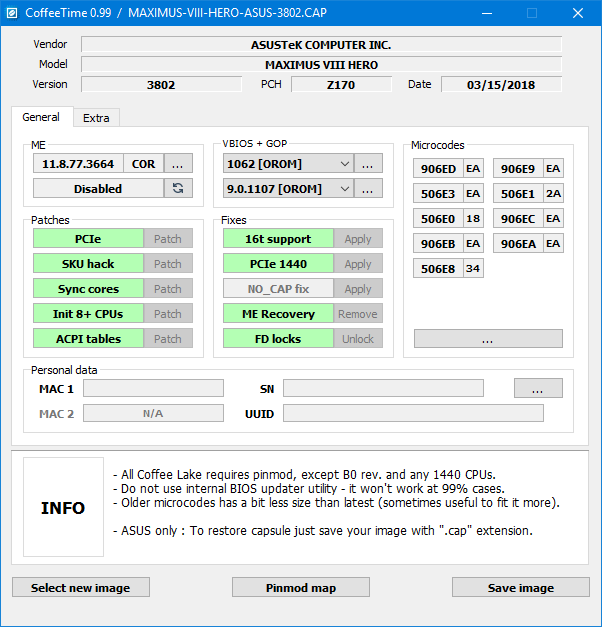Image resolution: width=602 pixels, height=627 pixels.
Task: Click the Version 3802 field
Action: coord(161,84)
